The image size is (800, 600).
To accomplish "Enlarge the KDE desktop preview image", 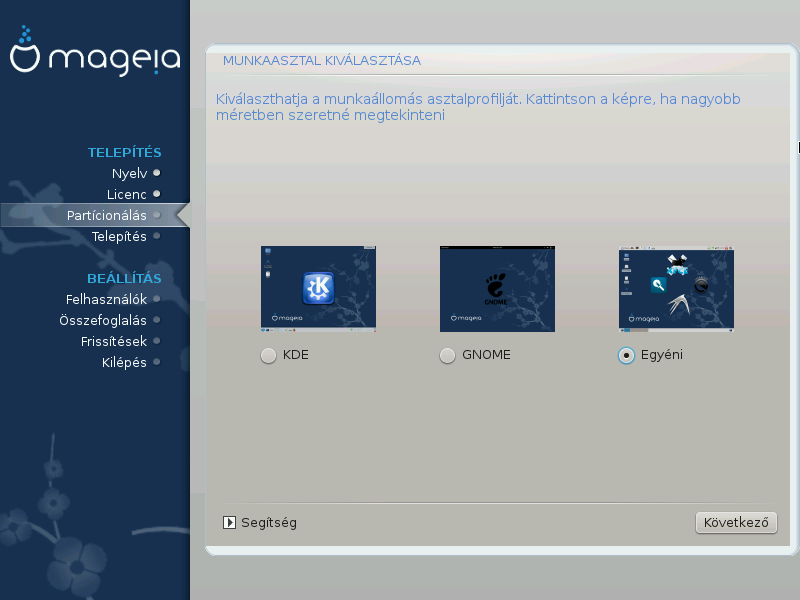I will (x=318, y=289).
